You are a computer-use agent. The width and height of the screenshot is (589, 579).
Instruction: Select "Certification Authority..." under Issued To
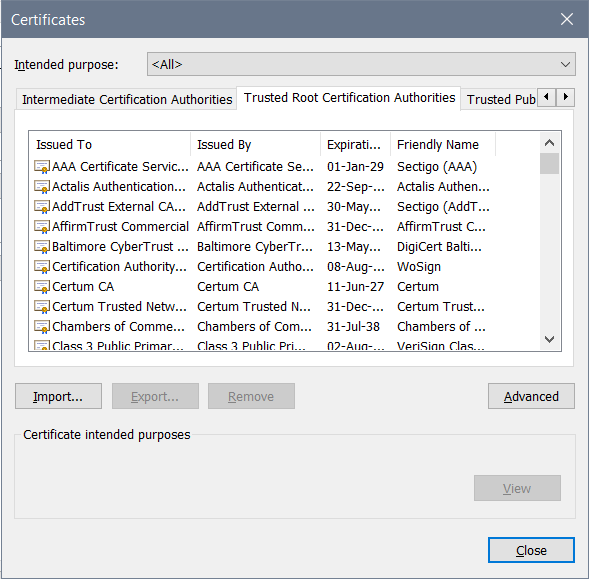coord(119,266)
